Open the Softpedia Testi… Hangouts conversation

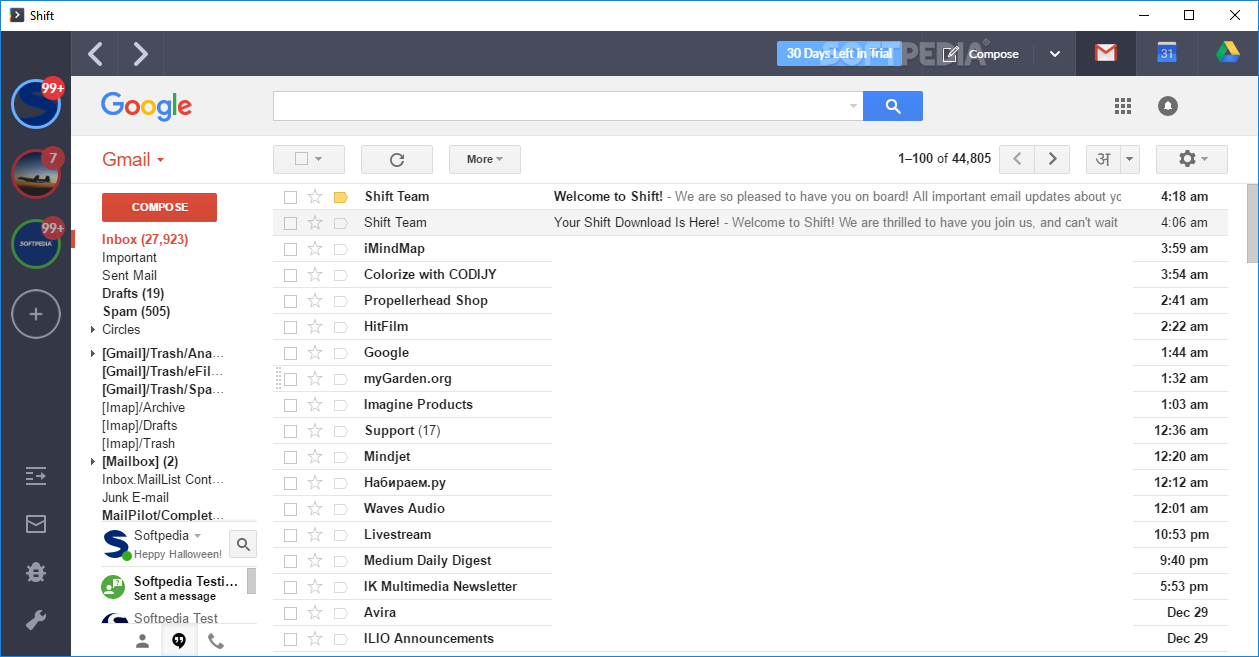pos(173,587)
